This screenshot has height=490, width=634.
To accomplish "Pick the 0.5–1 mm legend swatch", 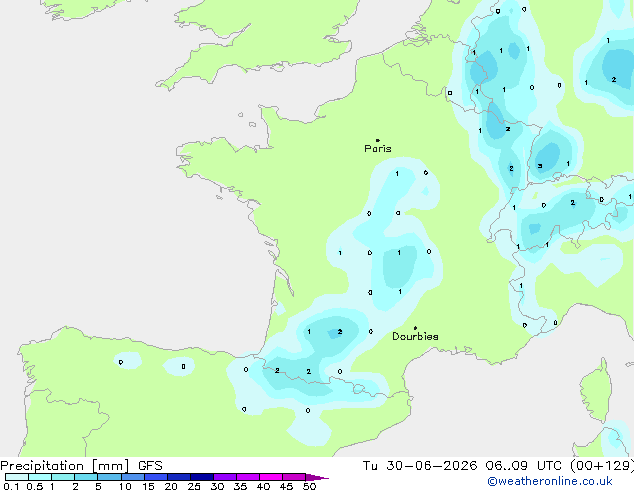I will pyautogui.click(x=40, y=477).
